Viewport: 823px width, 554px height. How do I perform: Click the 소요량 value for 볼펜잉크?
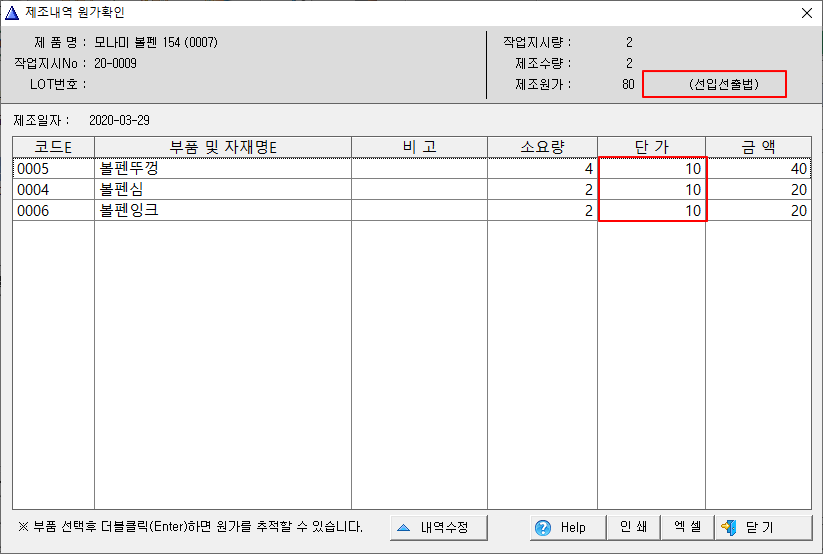click(588, 211)
